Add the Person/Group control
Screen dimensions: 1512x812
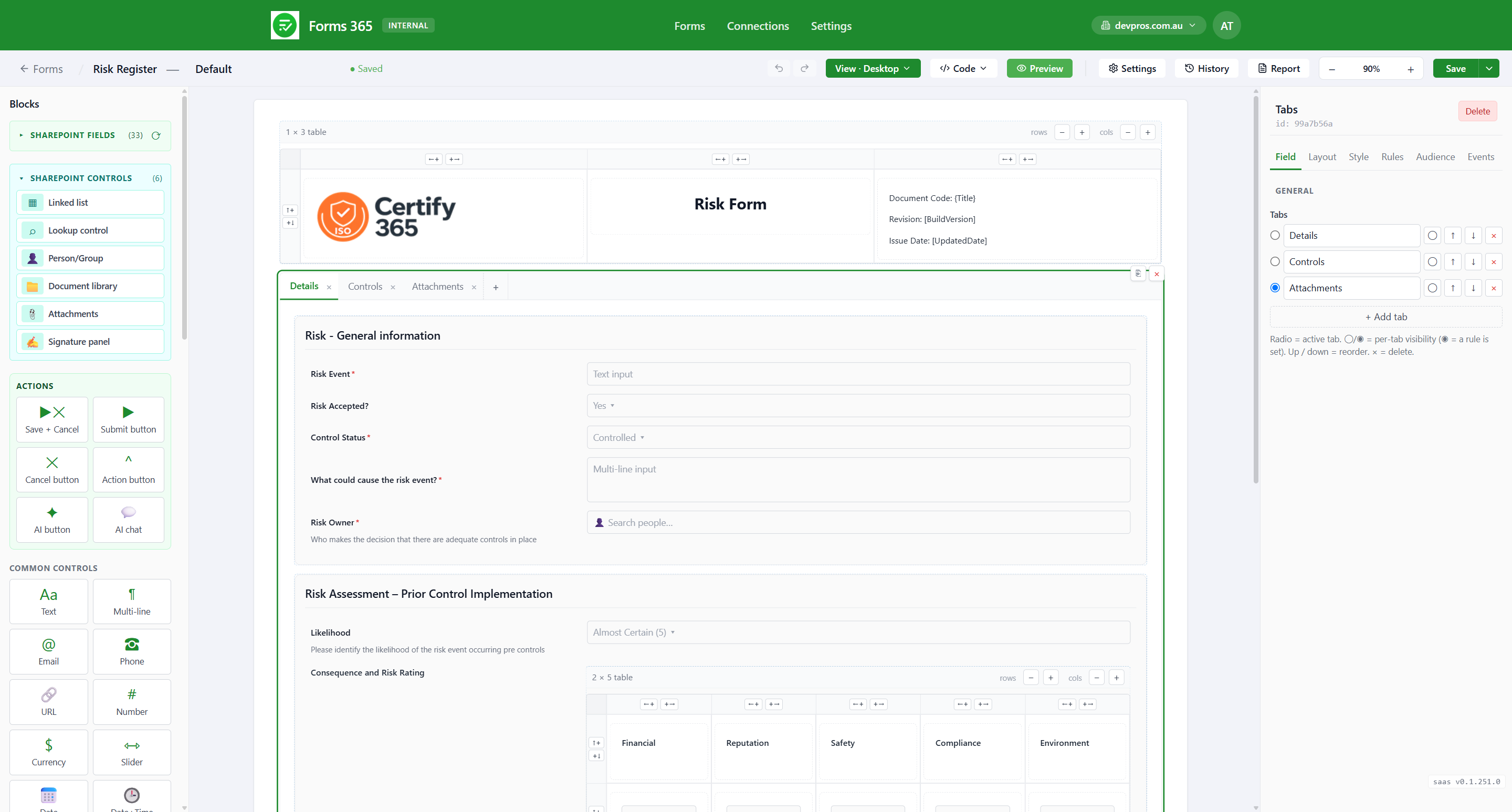pyautogui.click(x=90, y=258)
